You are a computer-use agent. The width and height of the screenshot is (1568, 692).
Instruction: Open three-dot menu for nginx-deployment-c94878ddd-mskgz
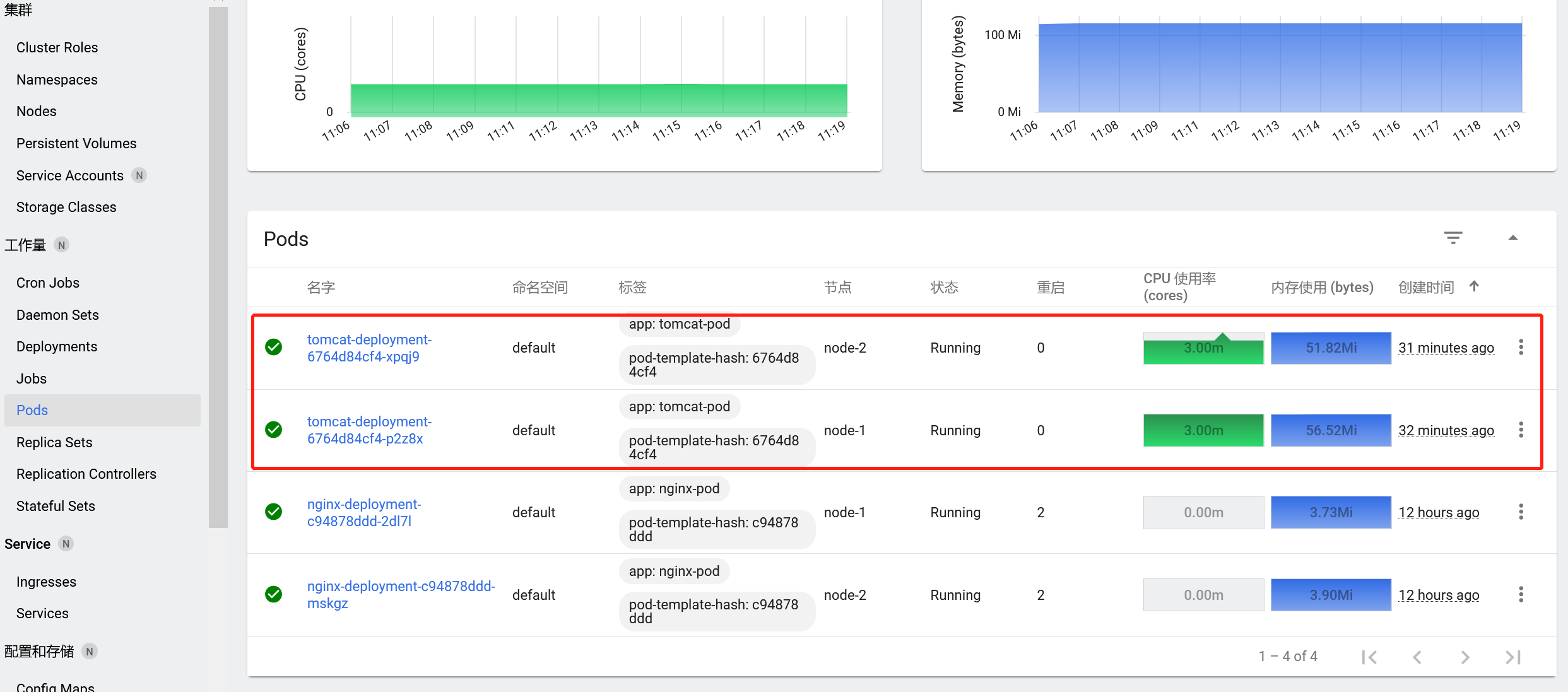(1521, 594)
